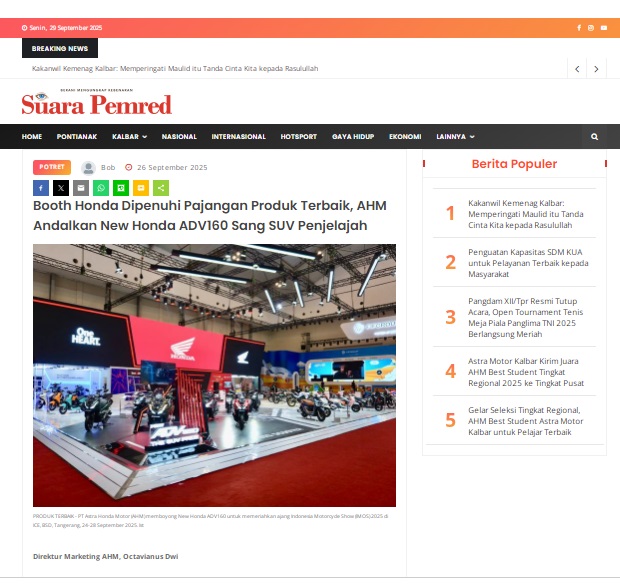Screen dimensions: 620x584
Task: Open Facebook page icon in top bar
Action: pyautogui.click(x=579, y=28)
